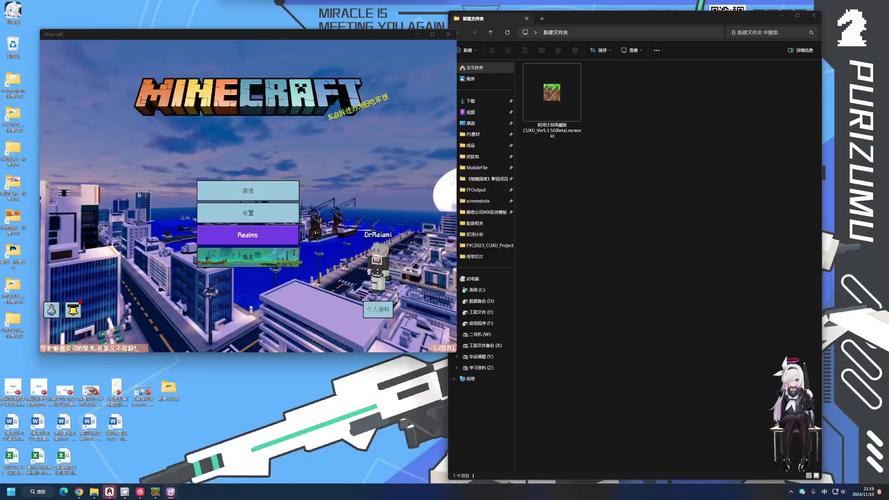The image size is (889, 500).
Task: Click the Copy icon in Explorer toolbar
Action: tap(508, 50)
